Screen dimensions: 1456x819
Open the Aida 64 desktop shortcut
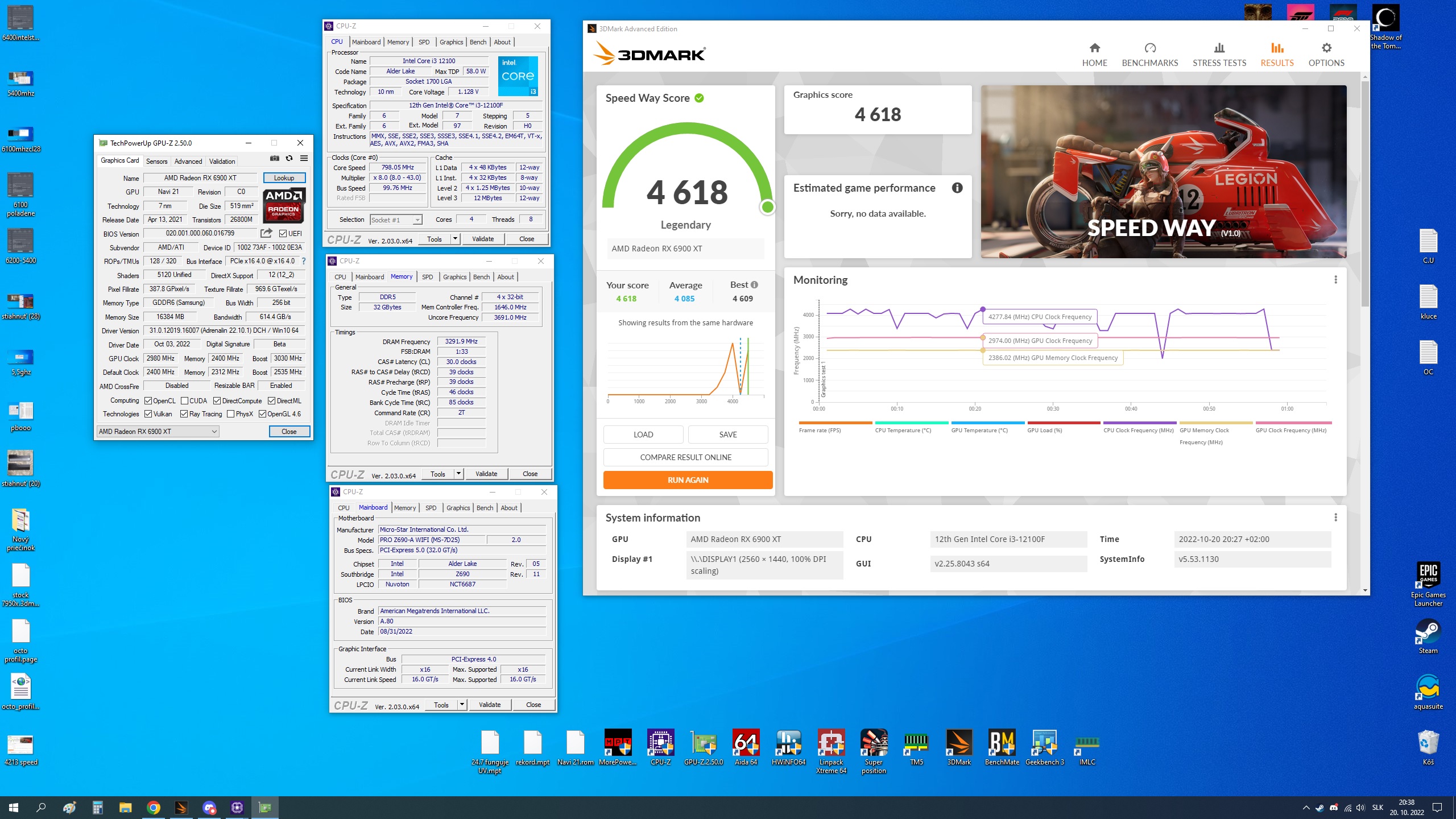coord(746,748)
